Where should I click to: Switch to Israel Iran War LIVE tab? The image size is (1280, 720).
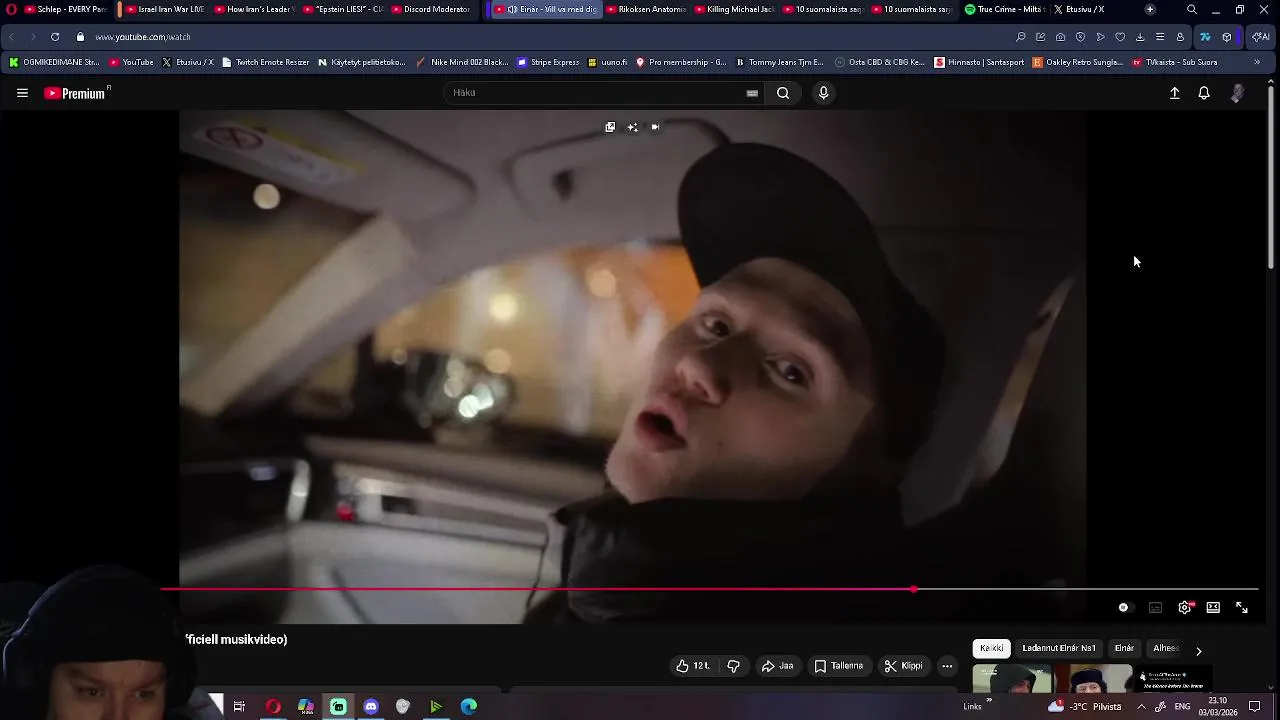[164, 9]
